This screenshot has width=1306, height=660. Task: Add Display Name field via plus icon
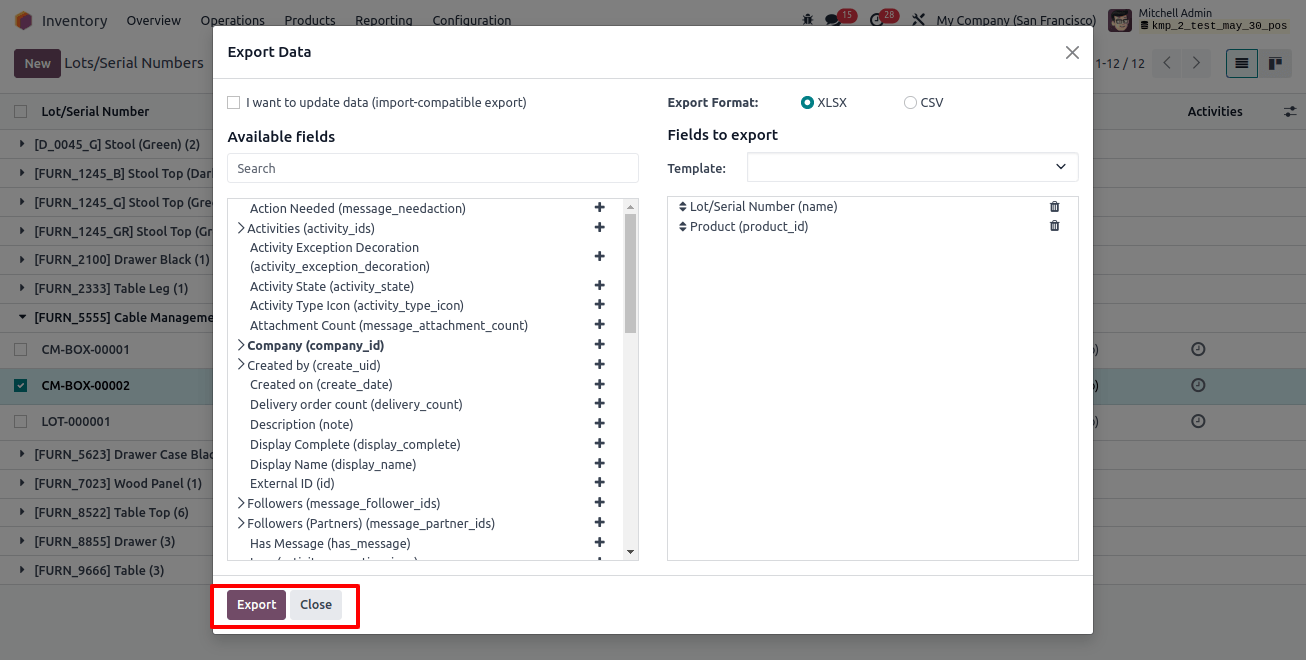click(x=600, y=464)
